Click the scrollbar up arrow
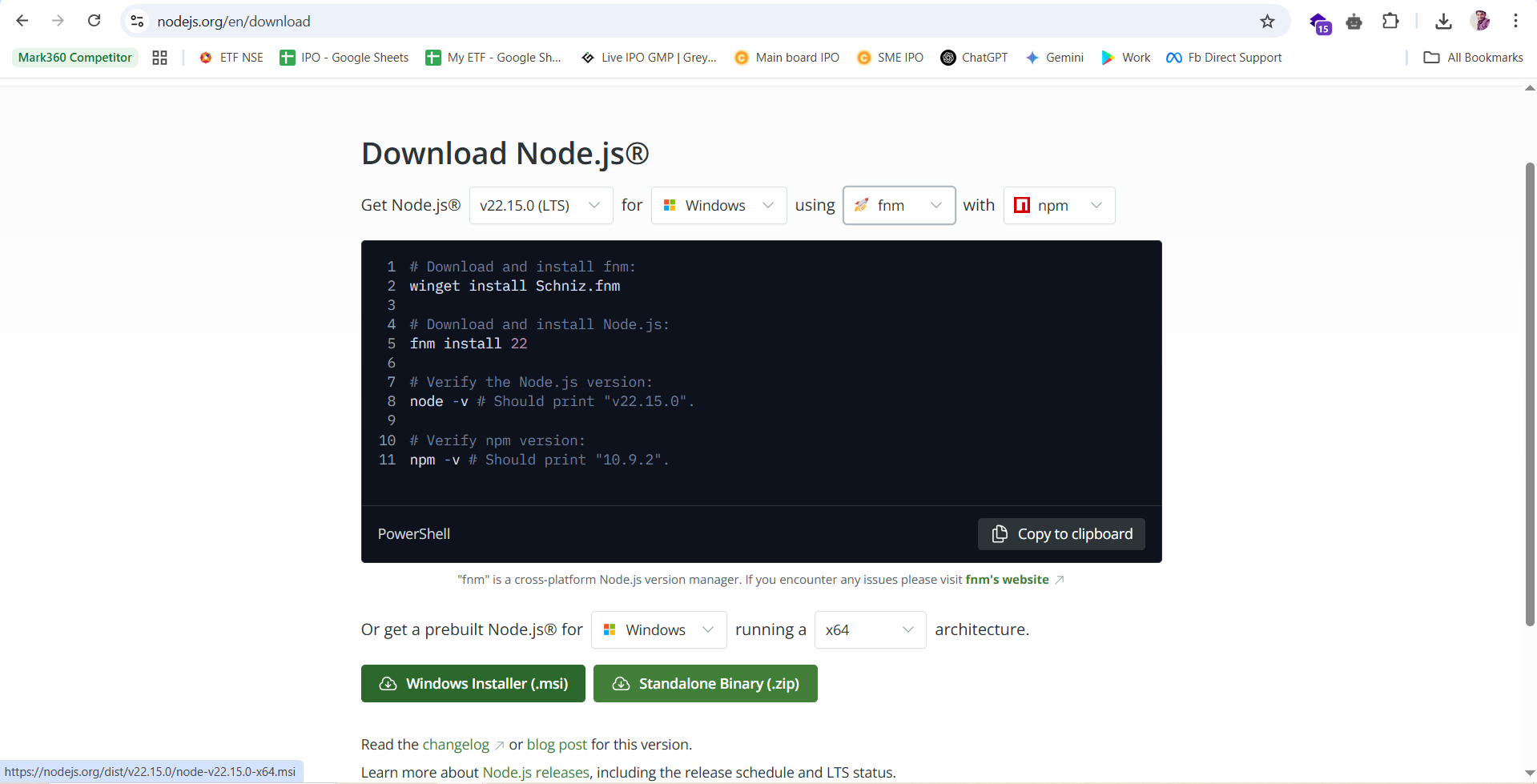 pos(1530,87)
